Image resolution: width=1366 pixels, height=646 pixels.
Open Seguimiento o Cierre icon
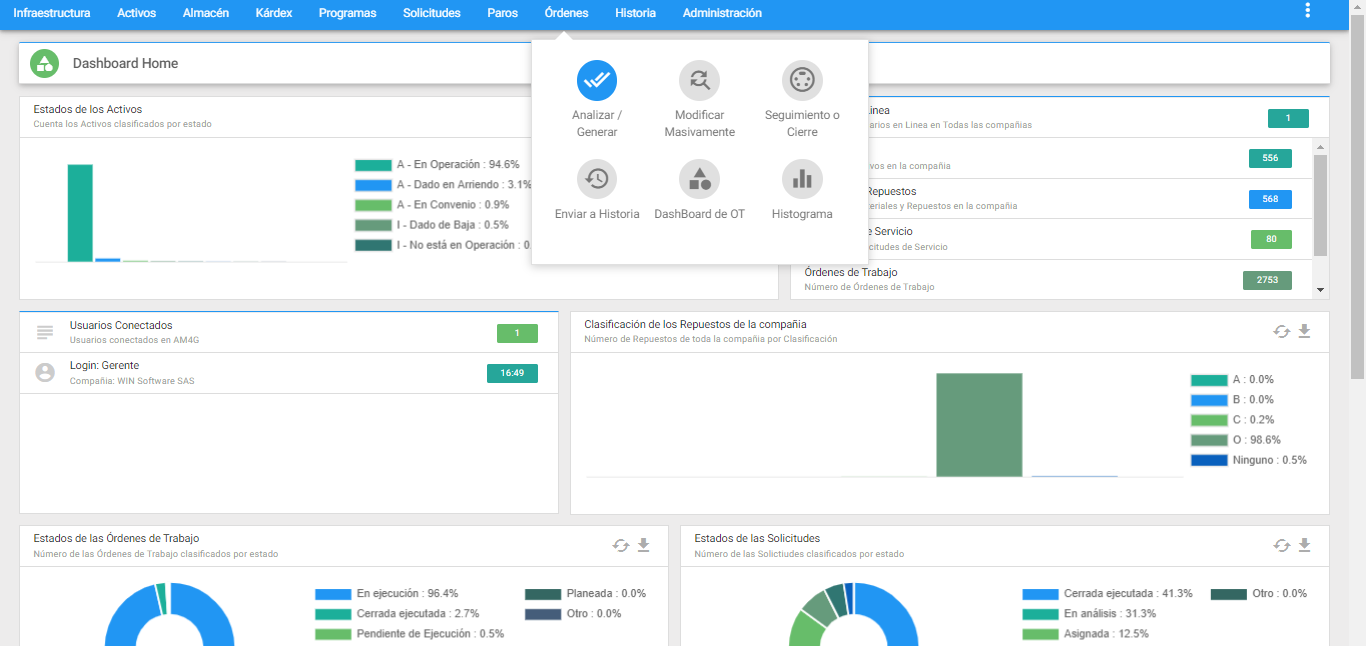click(x=802, y=80)
